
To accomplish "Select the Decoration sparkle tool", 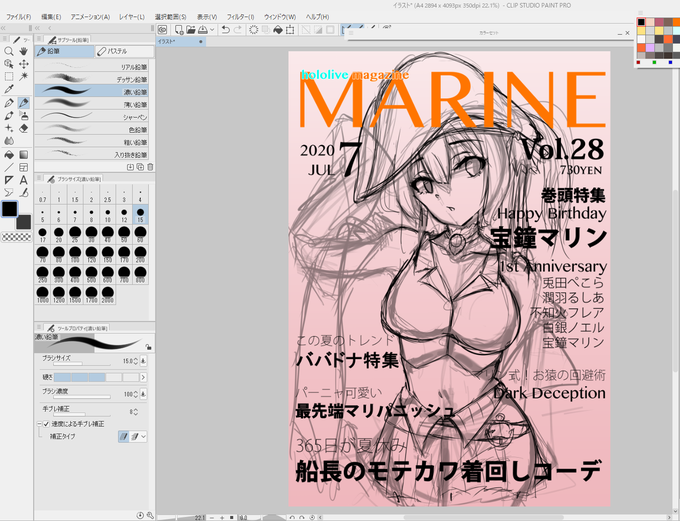I will (x=8, y=128).
